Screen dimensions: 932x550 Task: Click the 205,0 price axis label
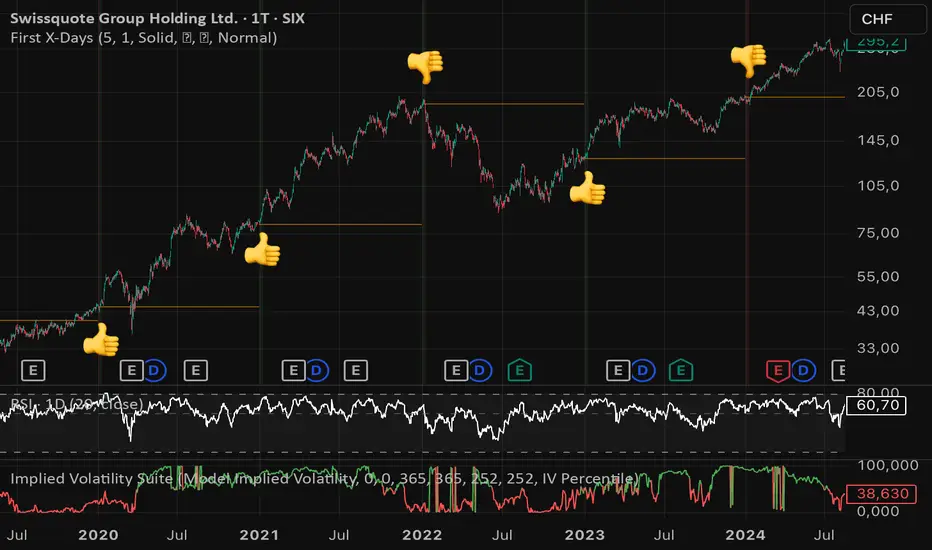coord(878,92)
